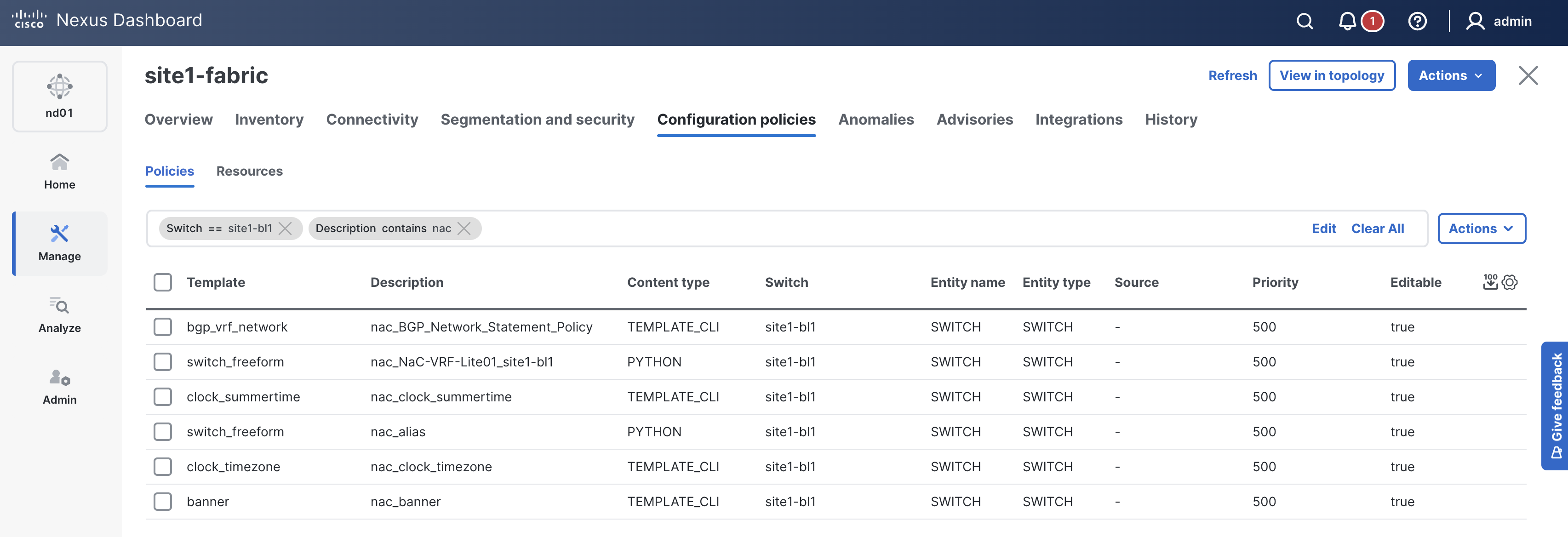Viewport: 1568px width, 537px height.
Task: Click the table column settings gear
Action: tap(1510, 282)
